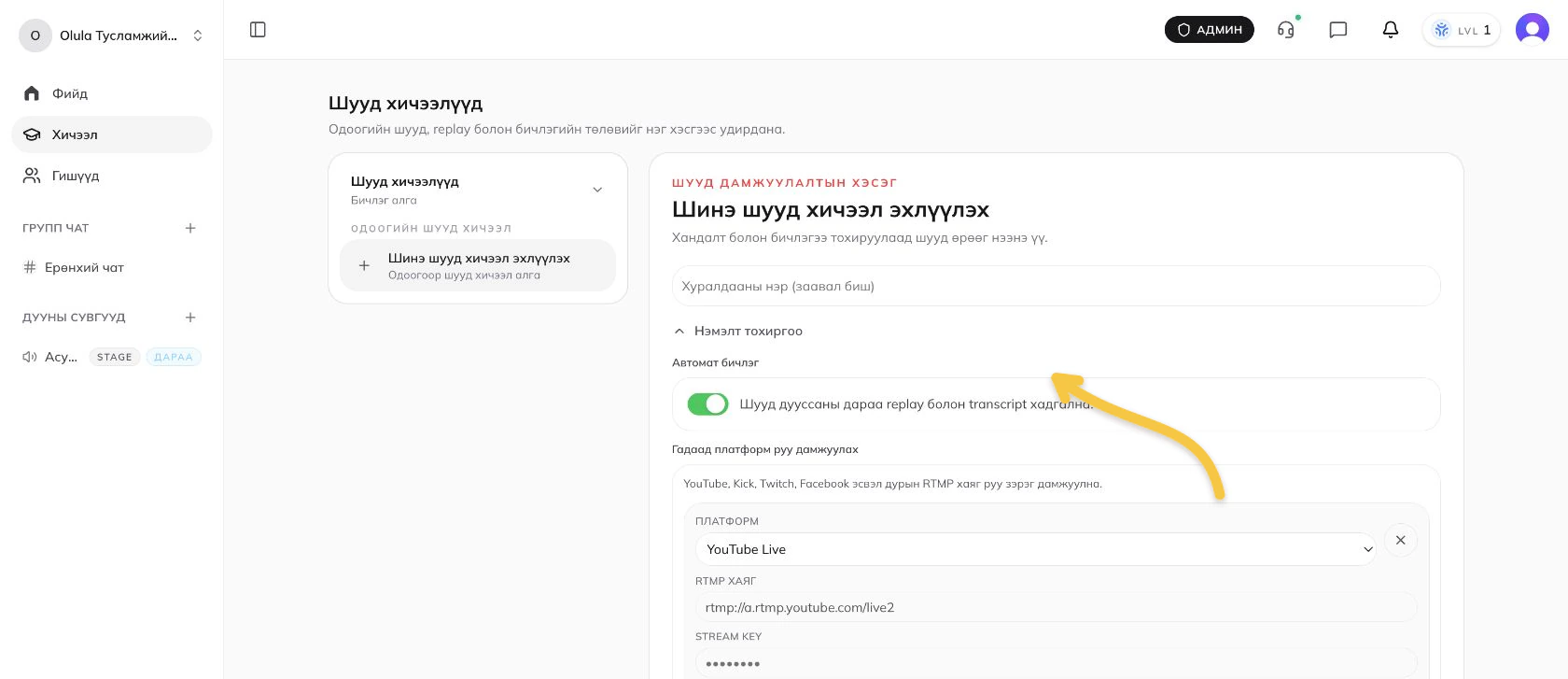The height and width of the screenshot is (679, 1568).
Task: Click the STAGE tag
Action: click(115, 357)
